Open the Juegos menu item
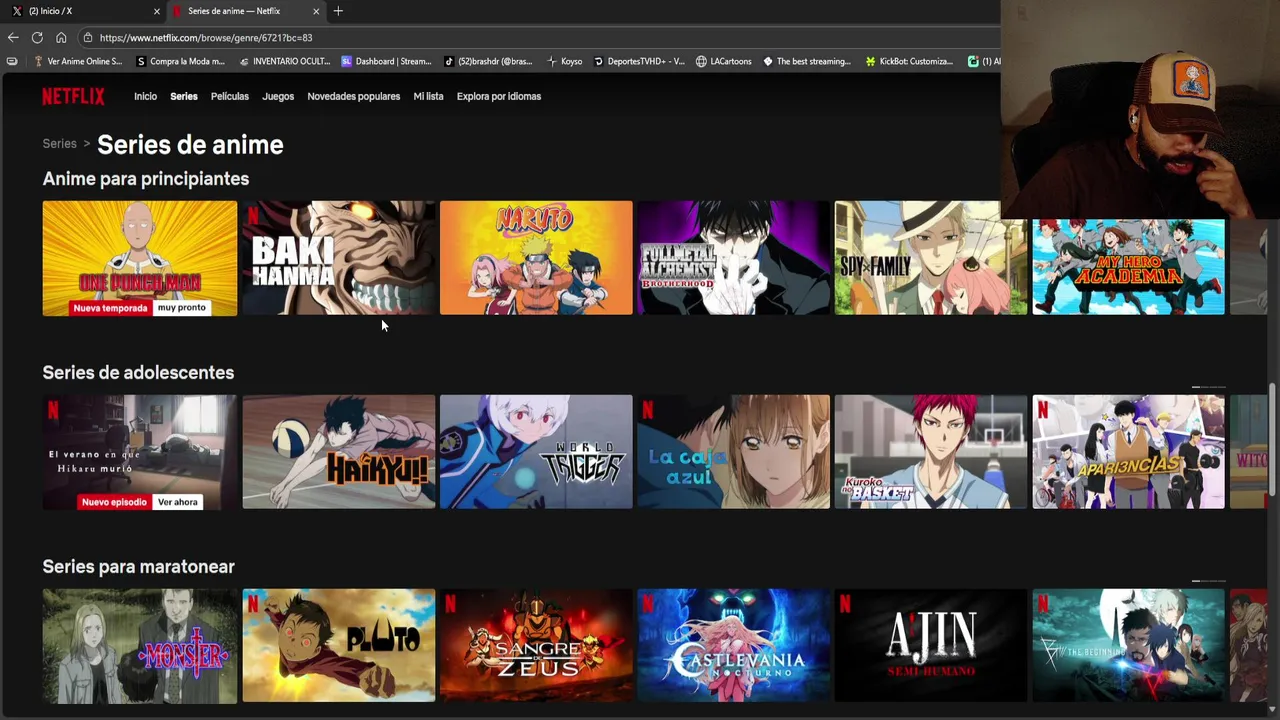The height and width of the screenshot is (720, 1280). [x=278, y=96]
